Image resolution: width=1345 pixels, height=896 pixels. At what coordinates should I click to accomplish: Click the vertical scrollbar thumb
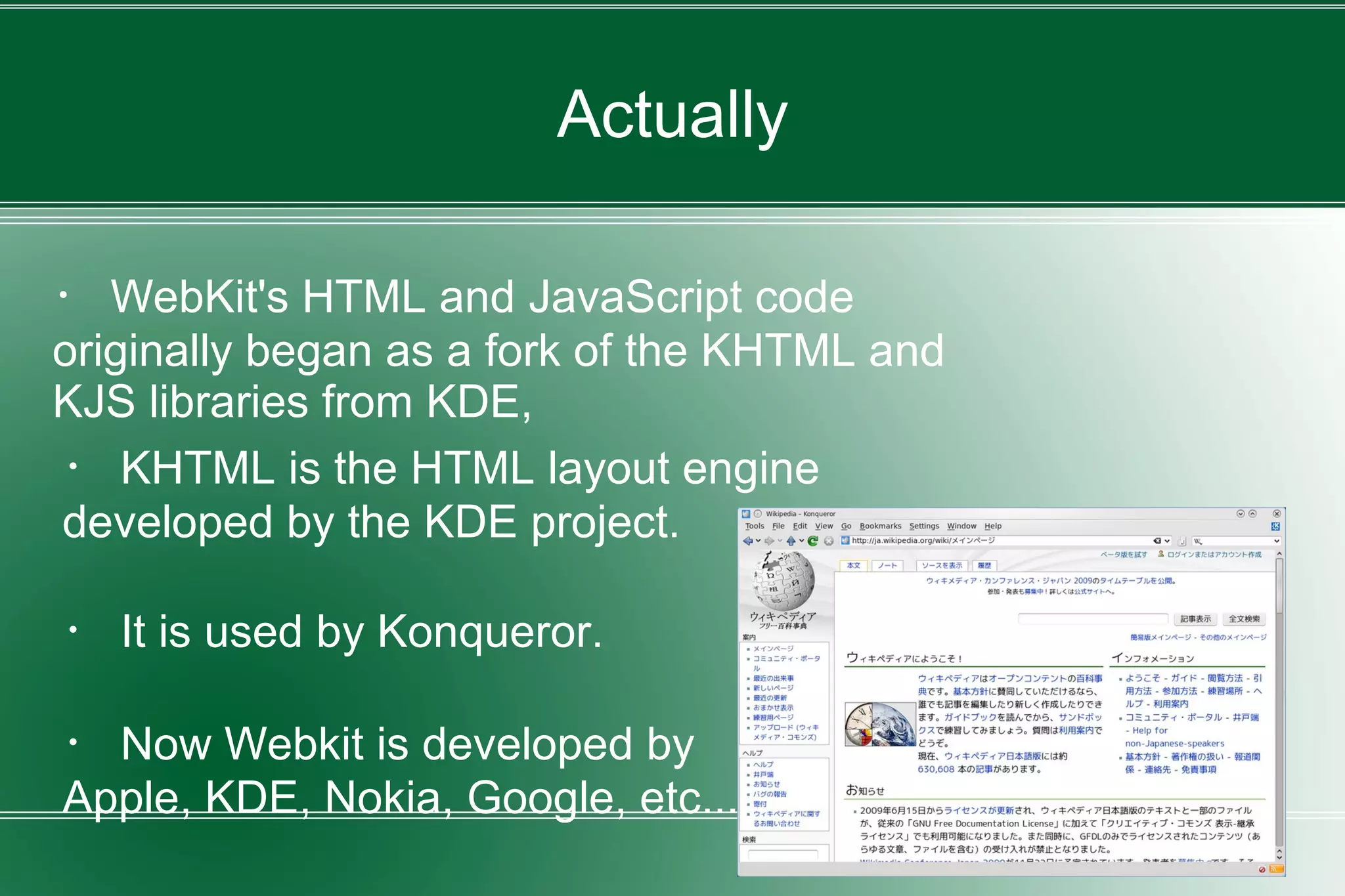[1279, 586]
